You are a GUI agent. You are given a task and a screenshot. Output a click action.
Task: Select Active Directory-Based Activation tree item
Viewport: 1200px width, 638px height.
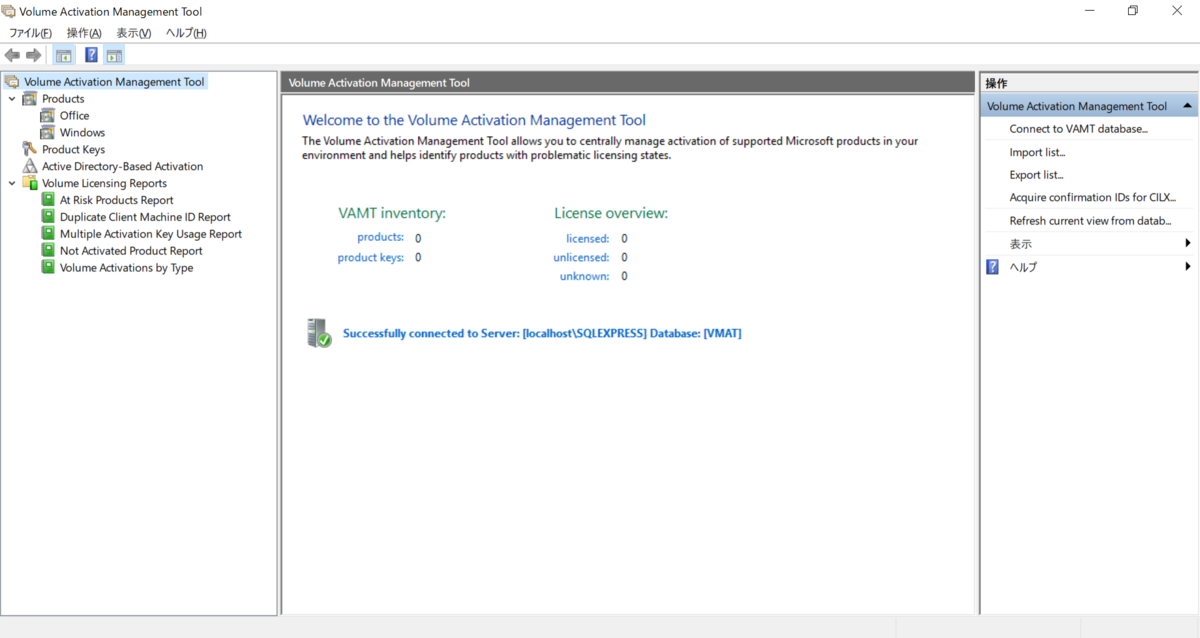(122, 167)
